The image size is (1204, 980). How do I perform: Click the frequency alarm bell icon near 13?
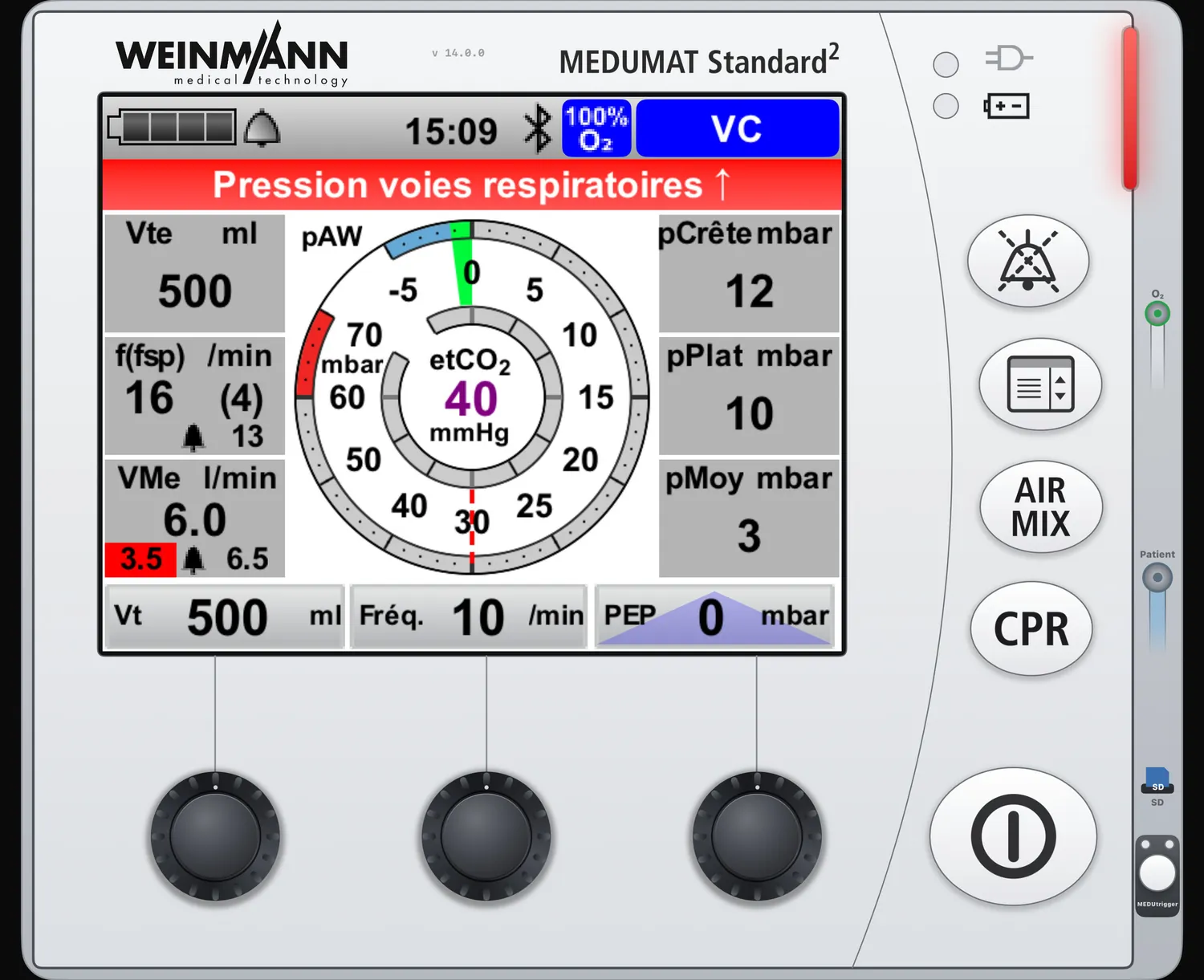tap(193, 437)
